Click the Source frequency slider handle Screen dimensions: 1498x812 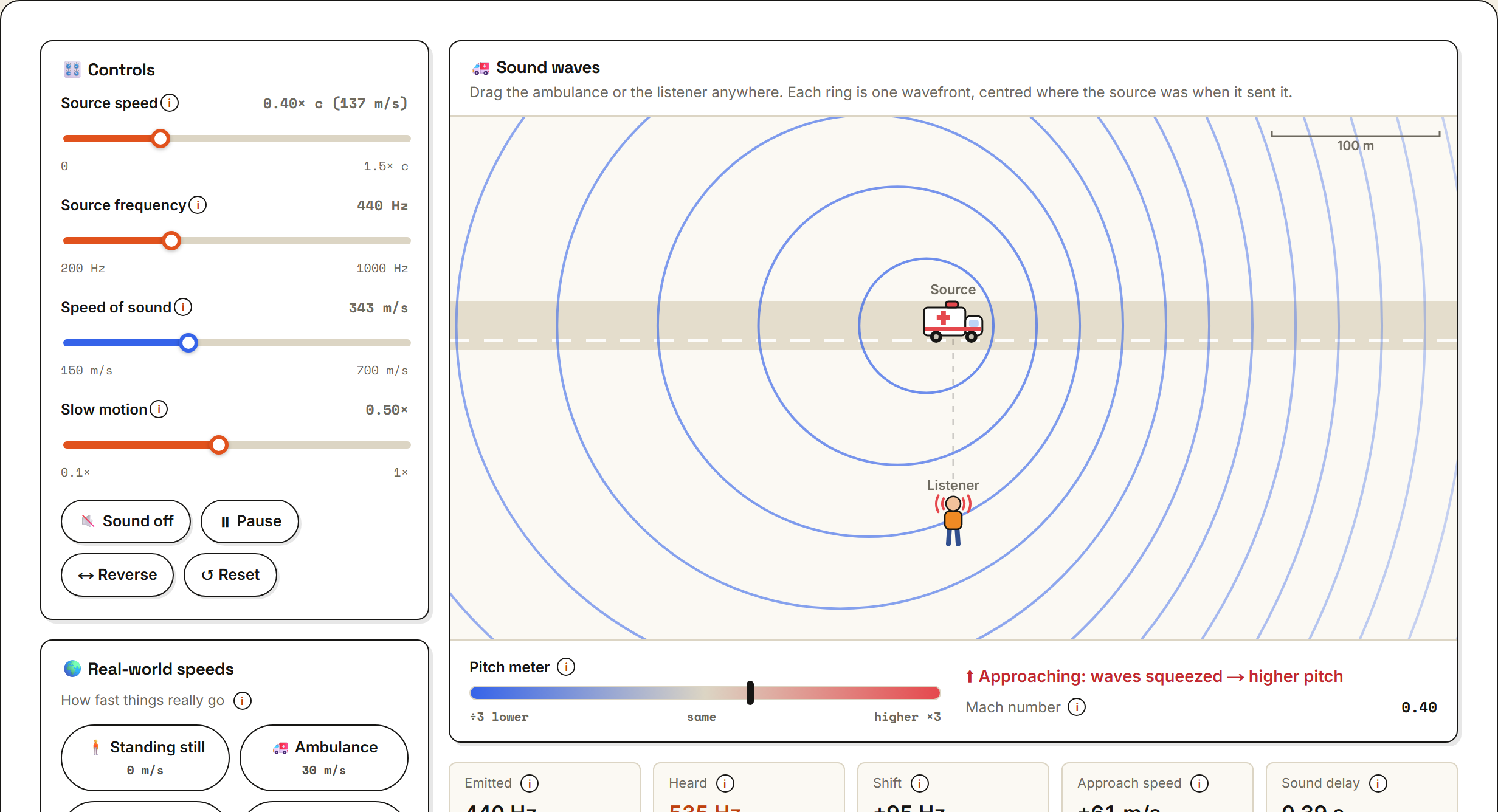click(171, 241)
